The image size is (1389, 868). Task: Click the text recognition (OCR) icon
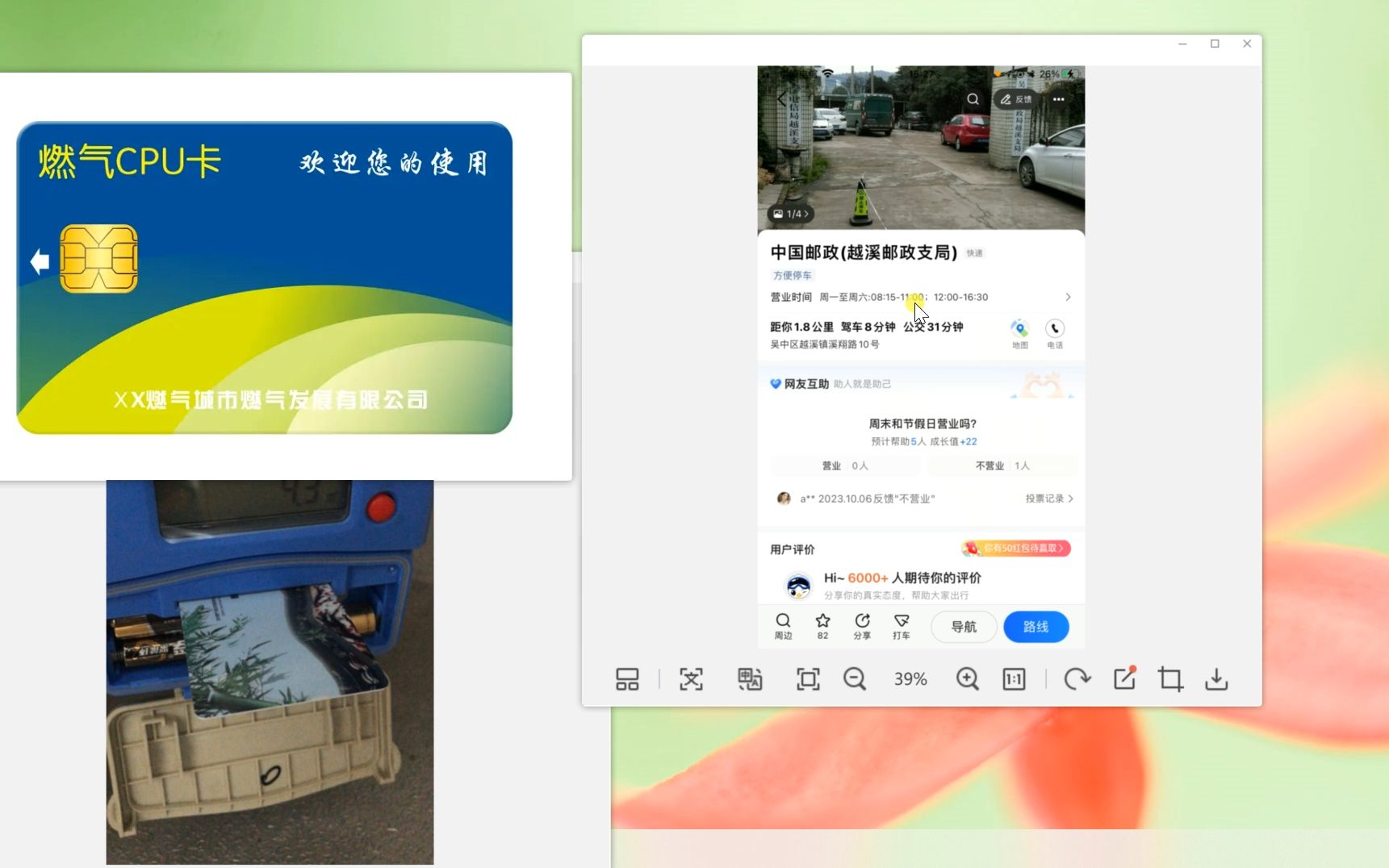click(x=691, y=679)
